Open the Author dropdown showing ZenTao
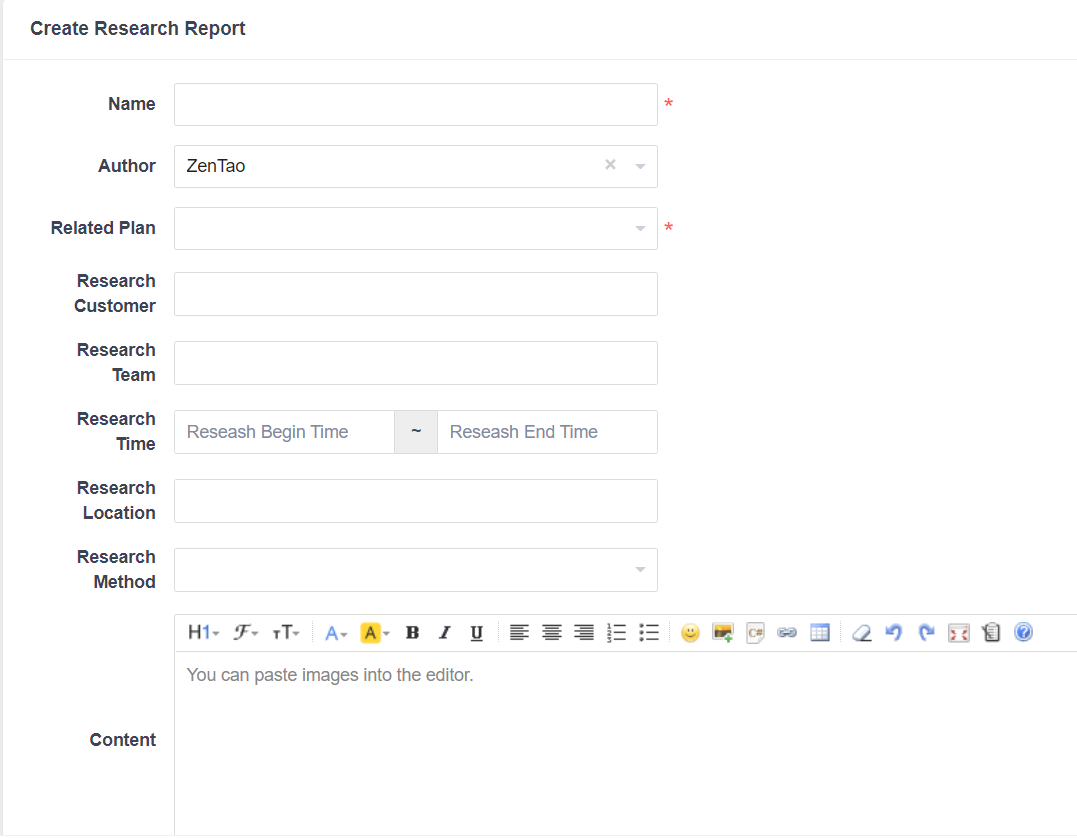Screen dimensions: 1077x838 click(x=390, y=167)
